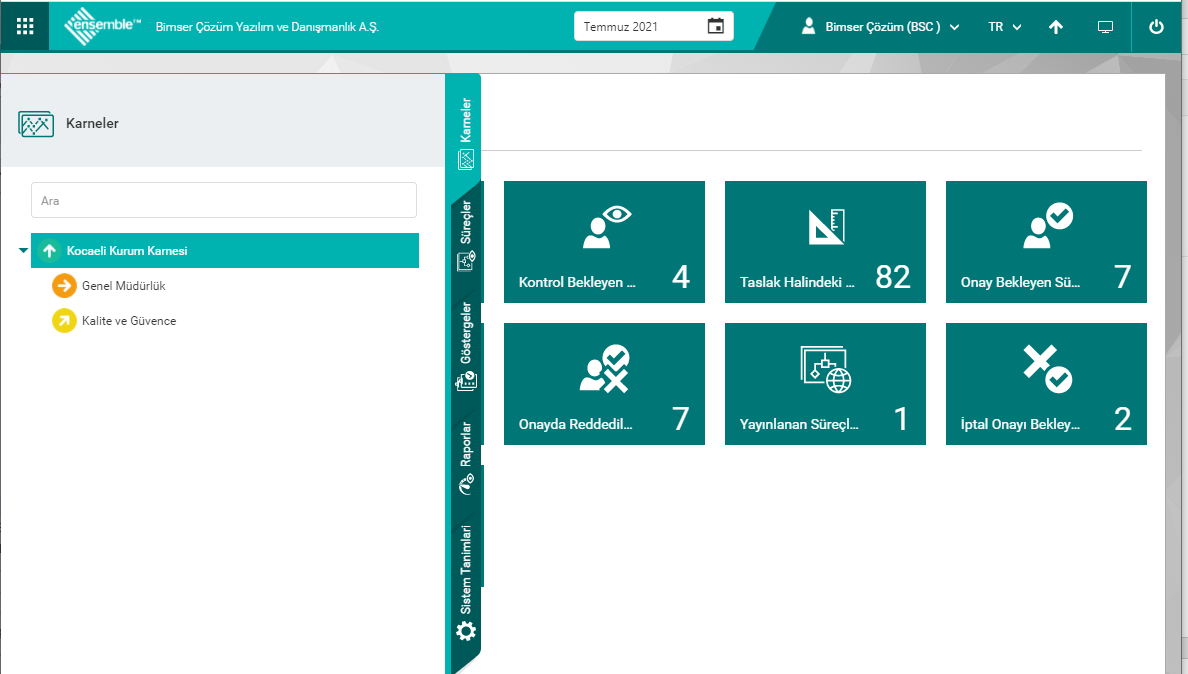Click the cross-with-checkmark cancel approval icon
The height and width of the screenshot is (674, 1188).
coord(1048,369)
